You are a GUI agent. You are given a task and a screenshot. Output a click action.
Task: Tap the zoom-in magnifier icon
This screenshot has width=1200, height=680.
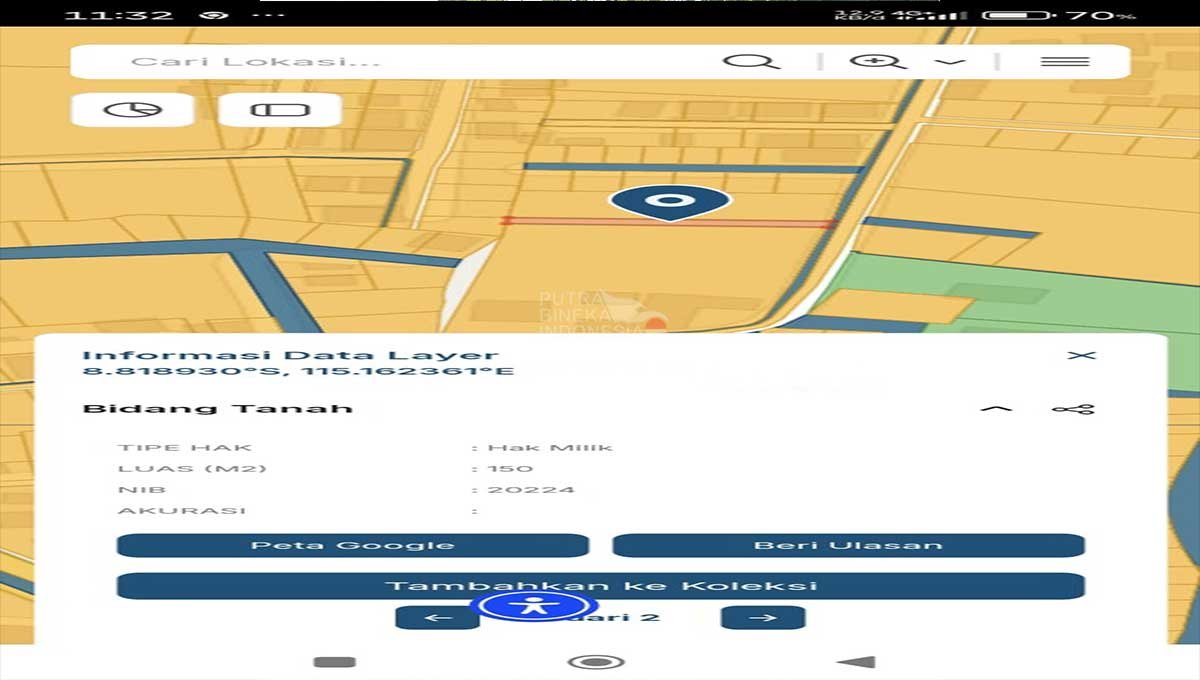(878, 62)
